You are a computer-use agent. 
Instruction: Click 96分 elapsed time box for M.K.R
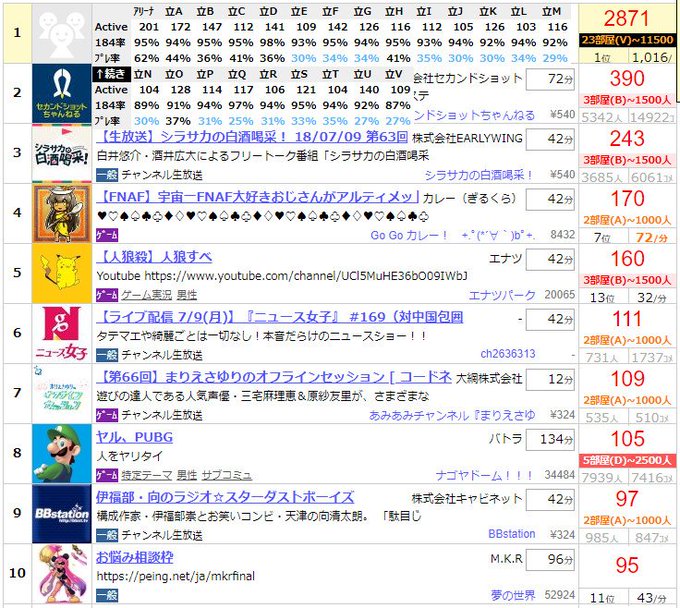[550, 559]
